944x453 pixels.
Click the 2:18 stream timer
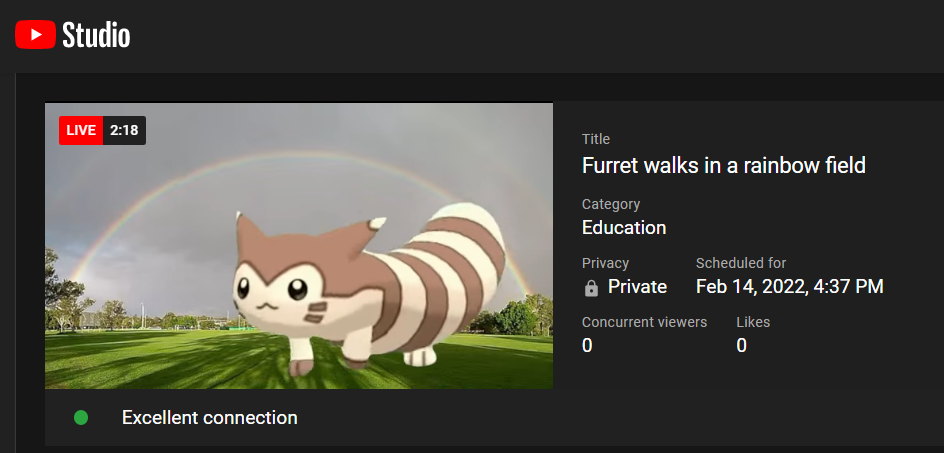tap(125, 130)
